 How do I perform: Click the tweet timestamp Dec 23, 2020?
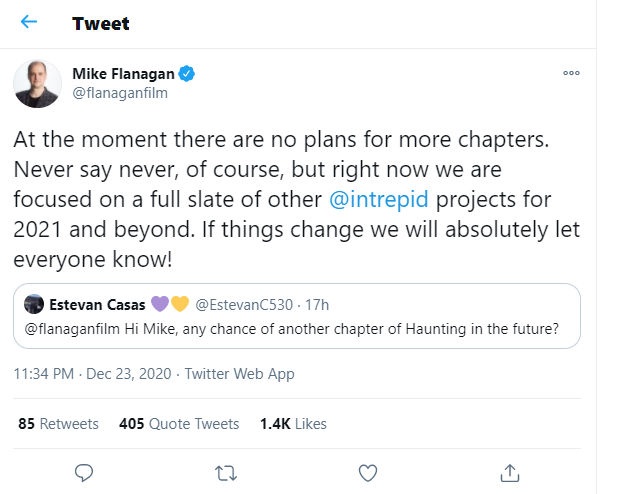click(132, 374)
